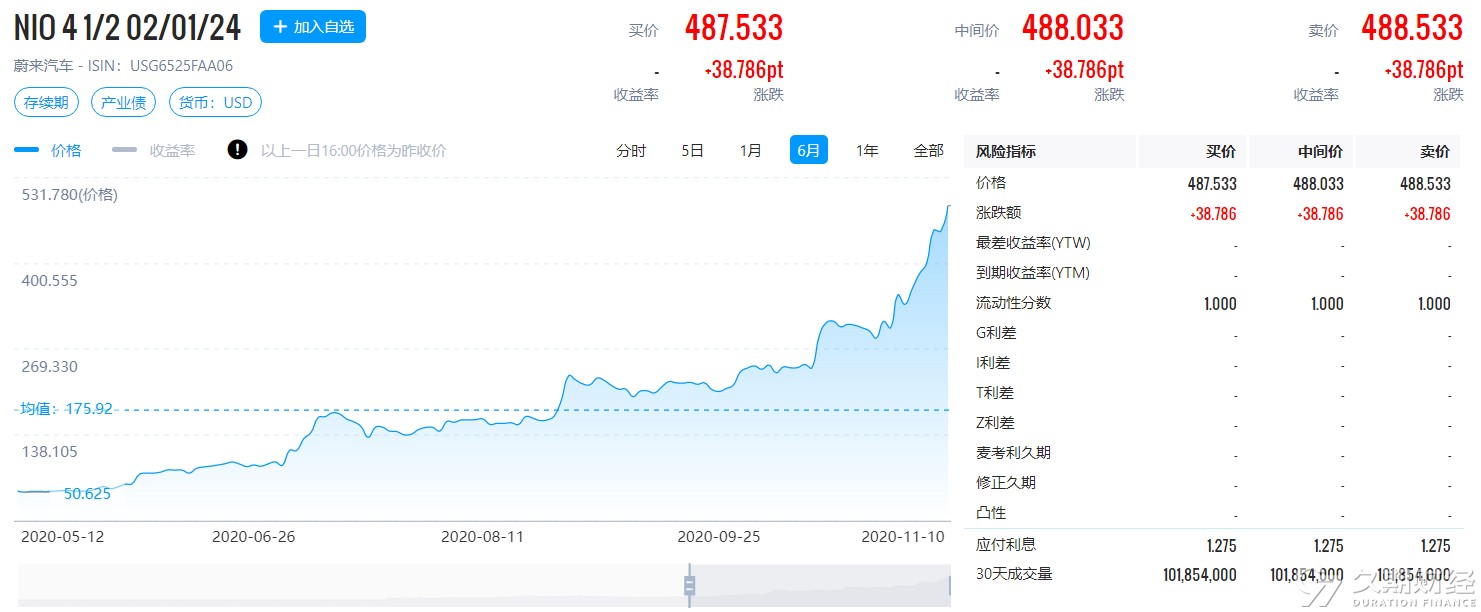Click the black exclamation info icon
The width and height of the screenshot is (1481, 612).
pyautogui.click(x=237, y=150)
